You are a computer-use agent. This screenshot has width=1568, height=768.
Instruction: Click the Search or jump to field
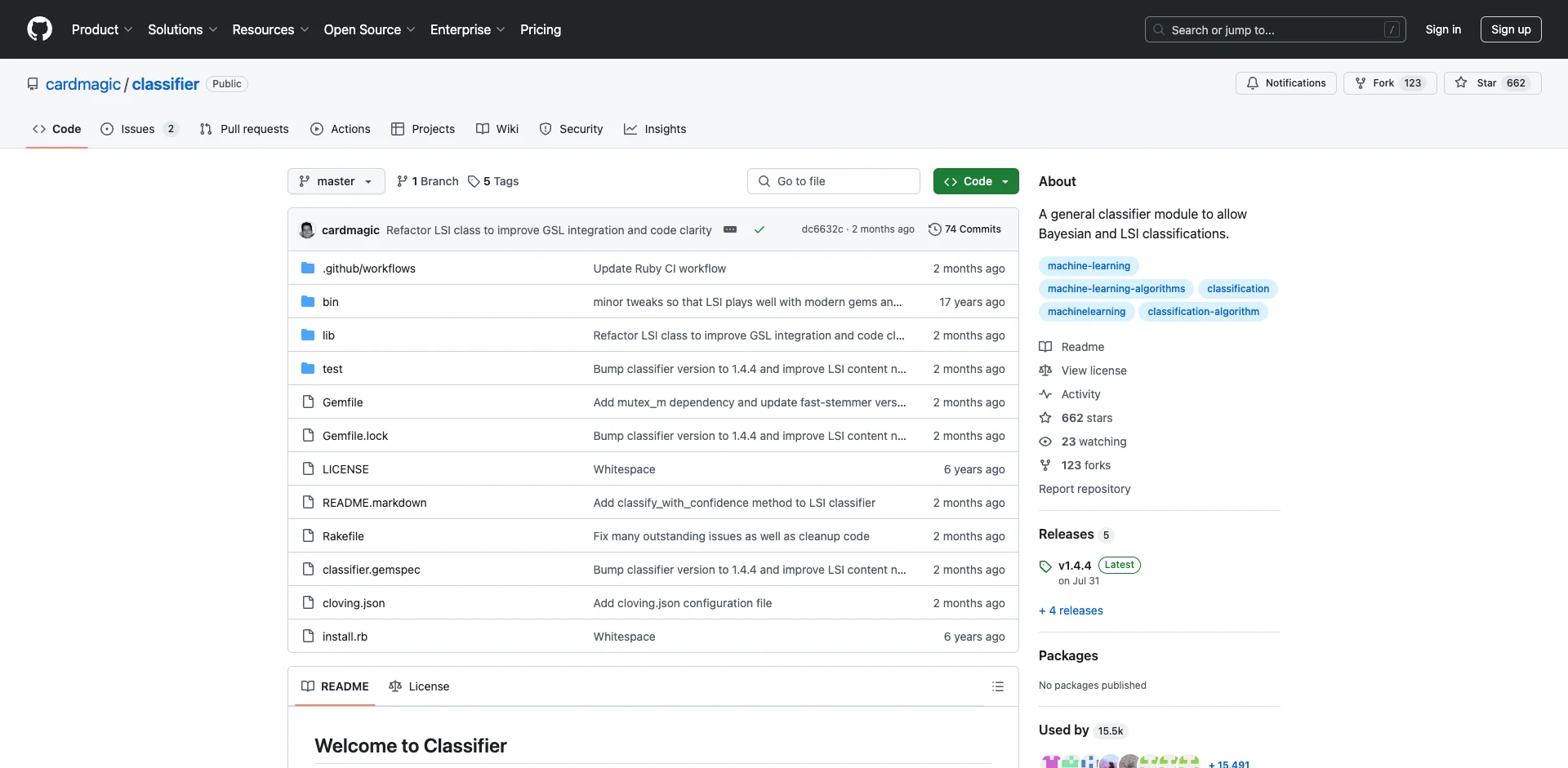click(x=1276, y=29)
